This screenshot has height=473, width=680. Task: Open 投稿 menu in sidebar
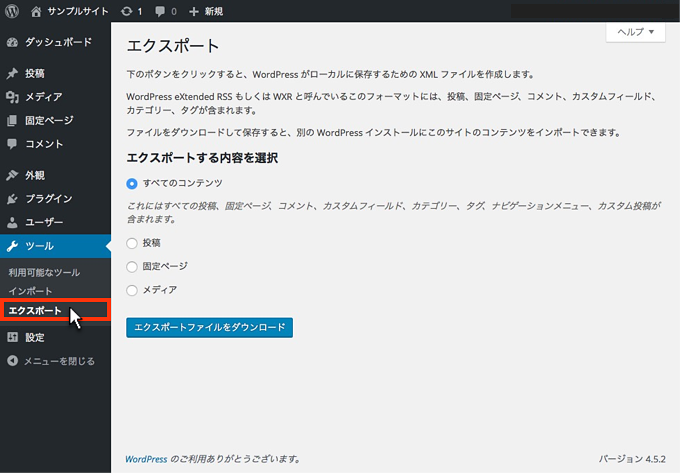(35, 73)
